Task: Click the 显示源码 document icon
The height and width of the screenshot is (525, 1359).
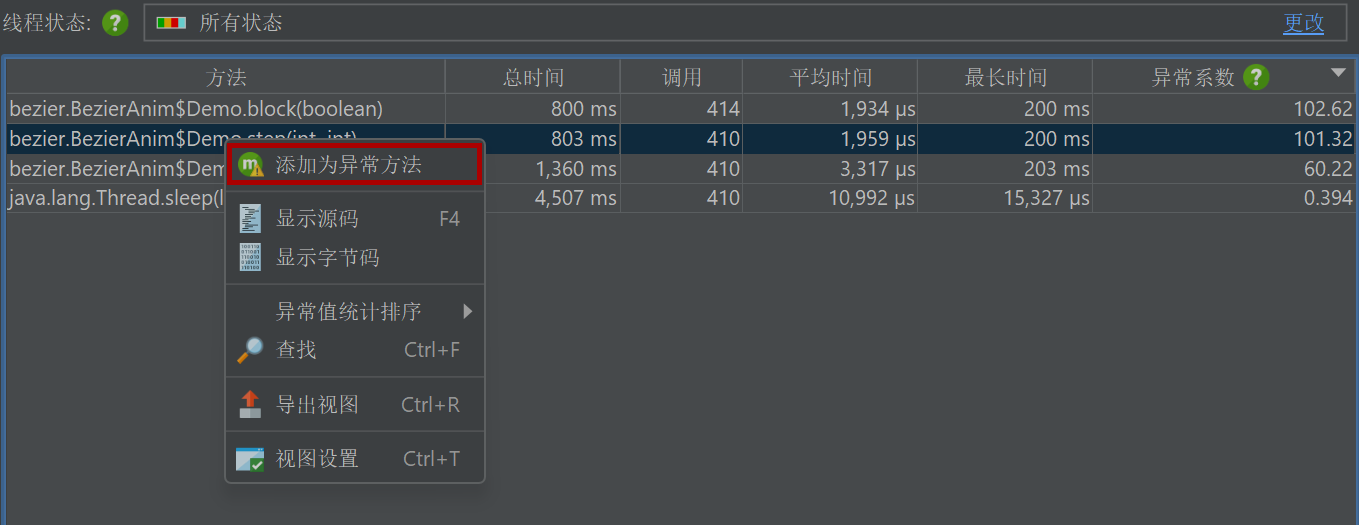Action: [x=251, y=219]
